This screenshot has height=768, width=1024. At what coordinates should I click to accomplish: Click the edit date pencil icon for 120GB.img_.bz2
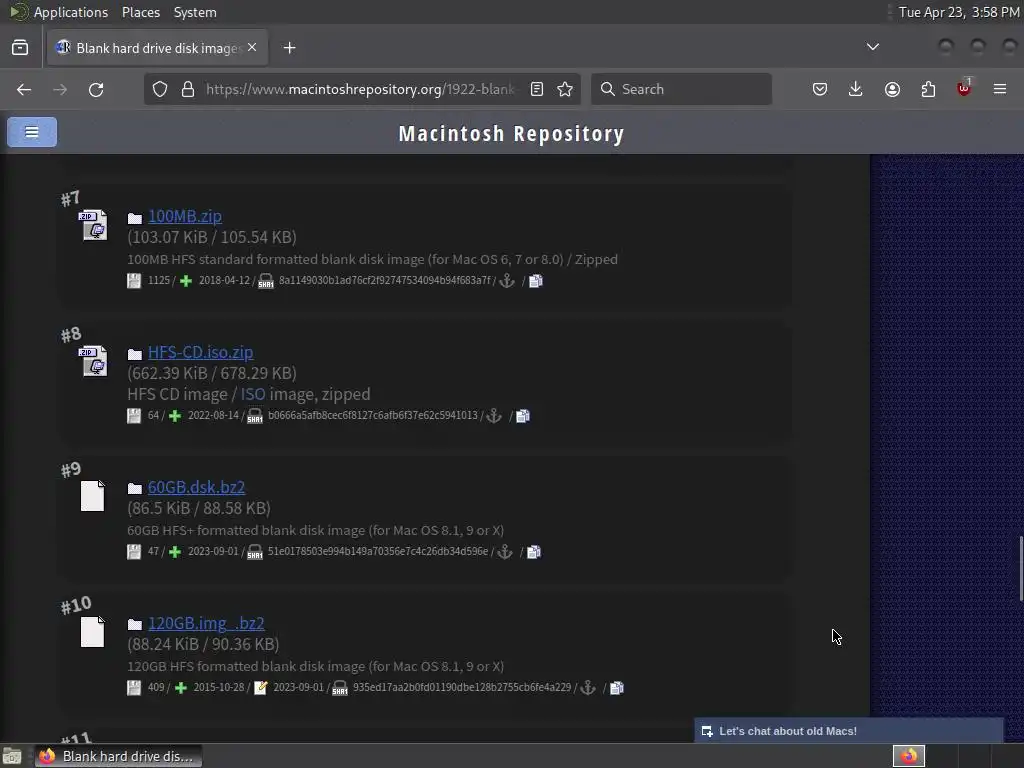coord(261,688)
